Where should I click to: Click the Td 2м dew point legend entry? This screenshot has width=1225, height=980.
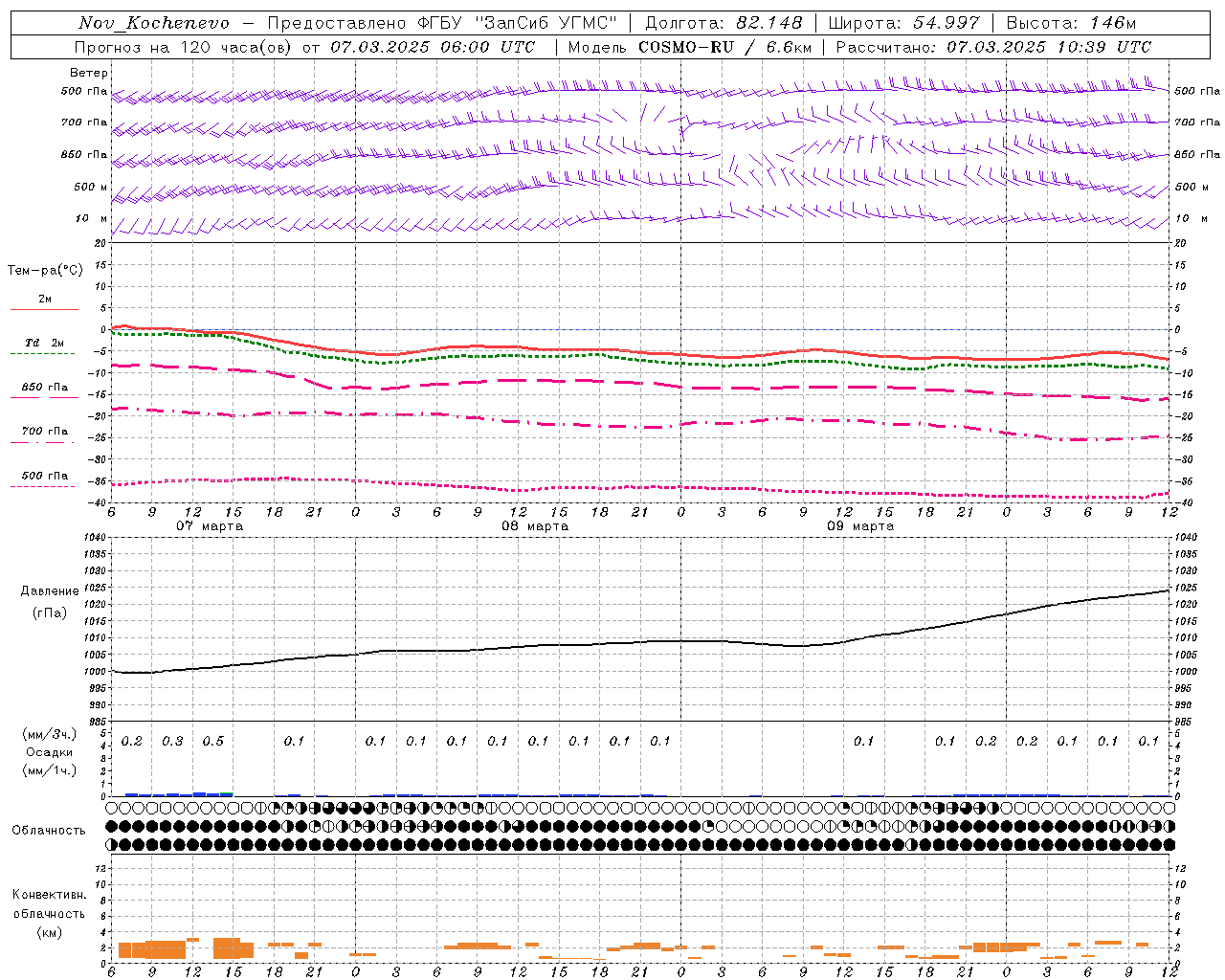pos(44,343)
